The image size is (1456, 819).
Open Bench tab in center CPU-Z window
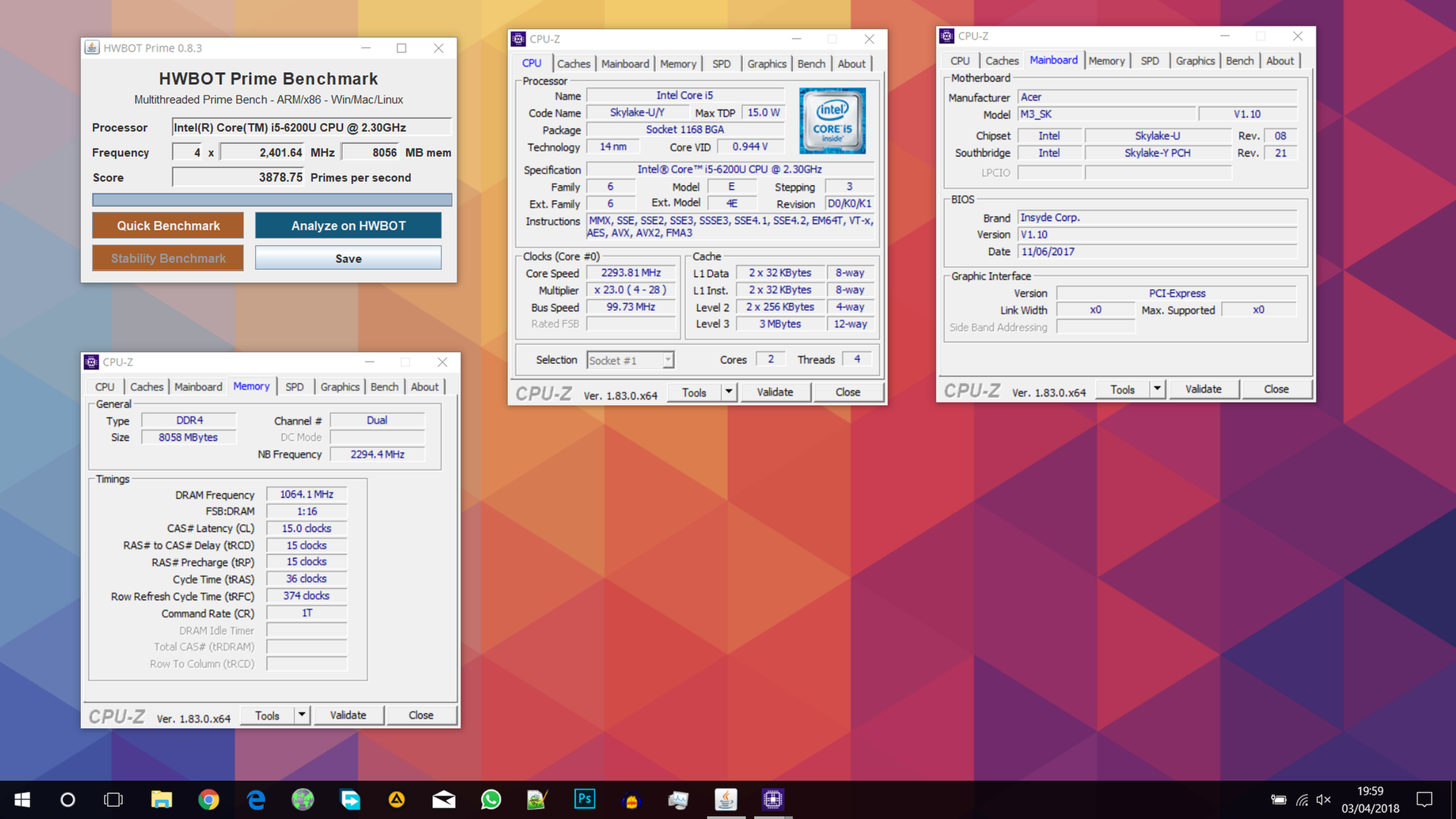click(811, 64)
